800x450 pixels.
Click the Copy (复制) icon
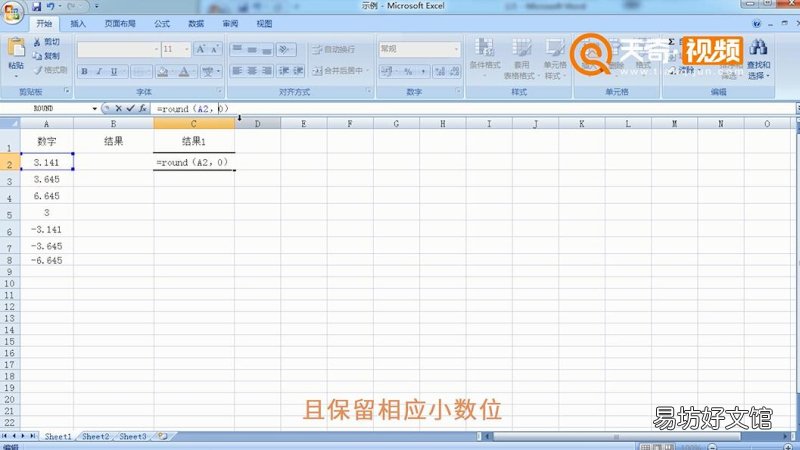(x=37, y=56)
